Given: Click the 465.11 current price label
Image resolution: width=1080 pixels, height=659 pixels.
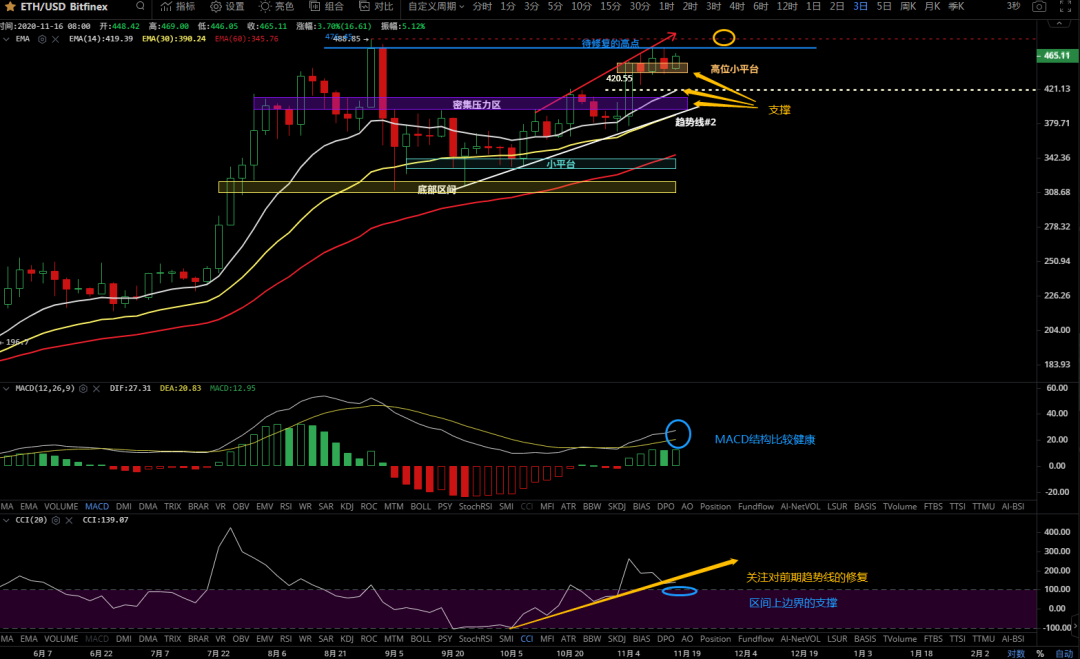Looking at the screenshot, I should coord(1057,57).
